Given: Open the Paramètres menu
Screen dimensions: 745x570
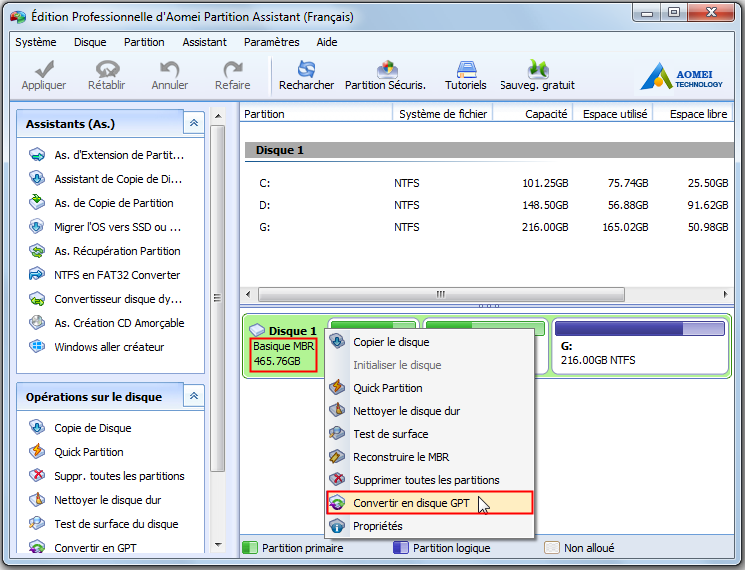Looking at the screenshot, I should click(x=271, y=42).
